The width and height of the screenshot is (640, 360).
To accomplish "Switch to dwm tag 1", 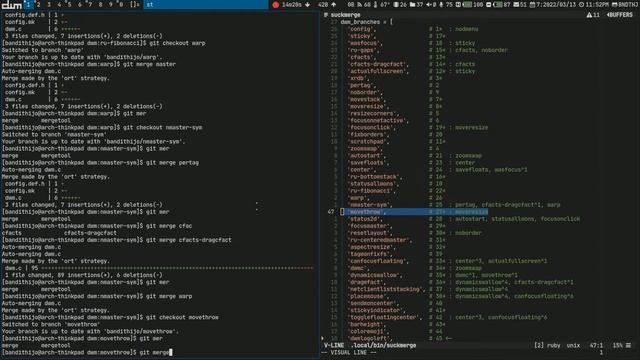I will point(28,4).
